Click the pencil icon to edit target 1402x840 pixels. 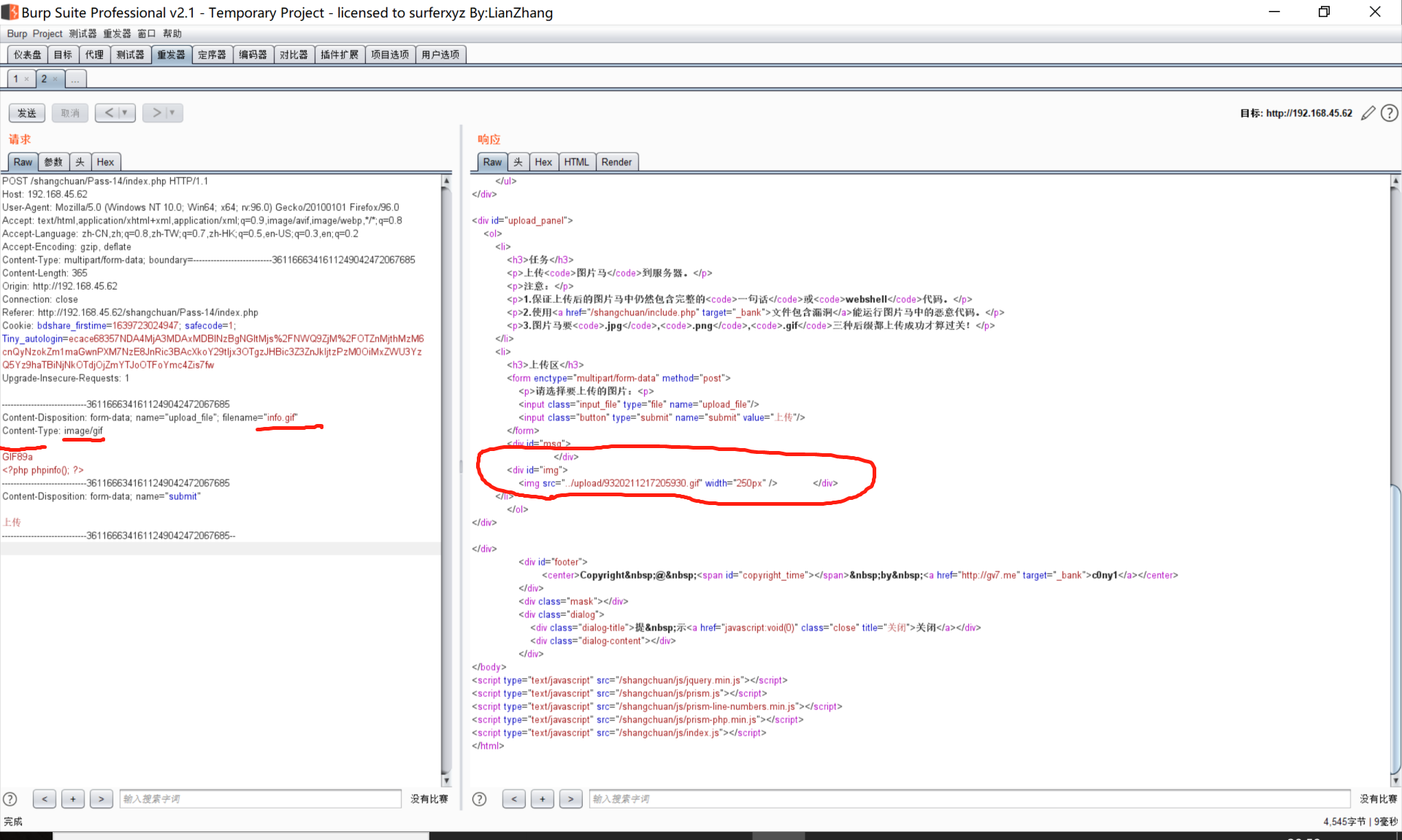tap(1368, 113)
